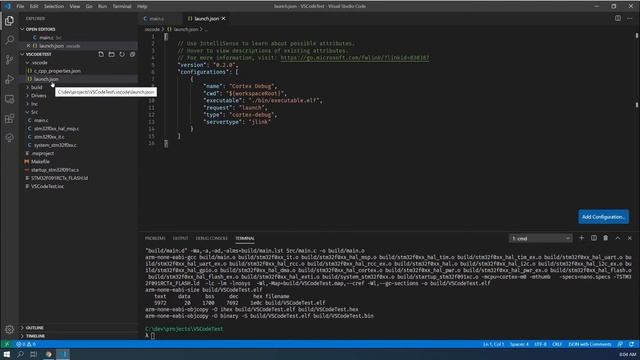Click New Folder icon in VSCODETEST header
Image resolution: width=640 pixels, height=360 pixels.
[x=111, y=54]
